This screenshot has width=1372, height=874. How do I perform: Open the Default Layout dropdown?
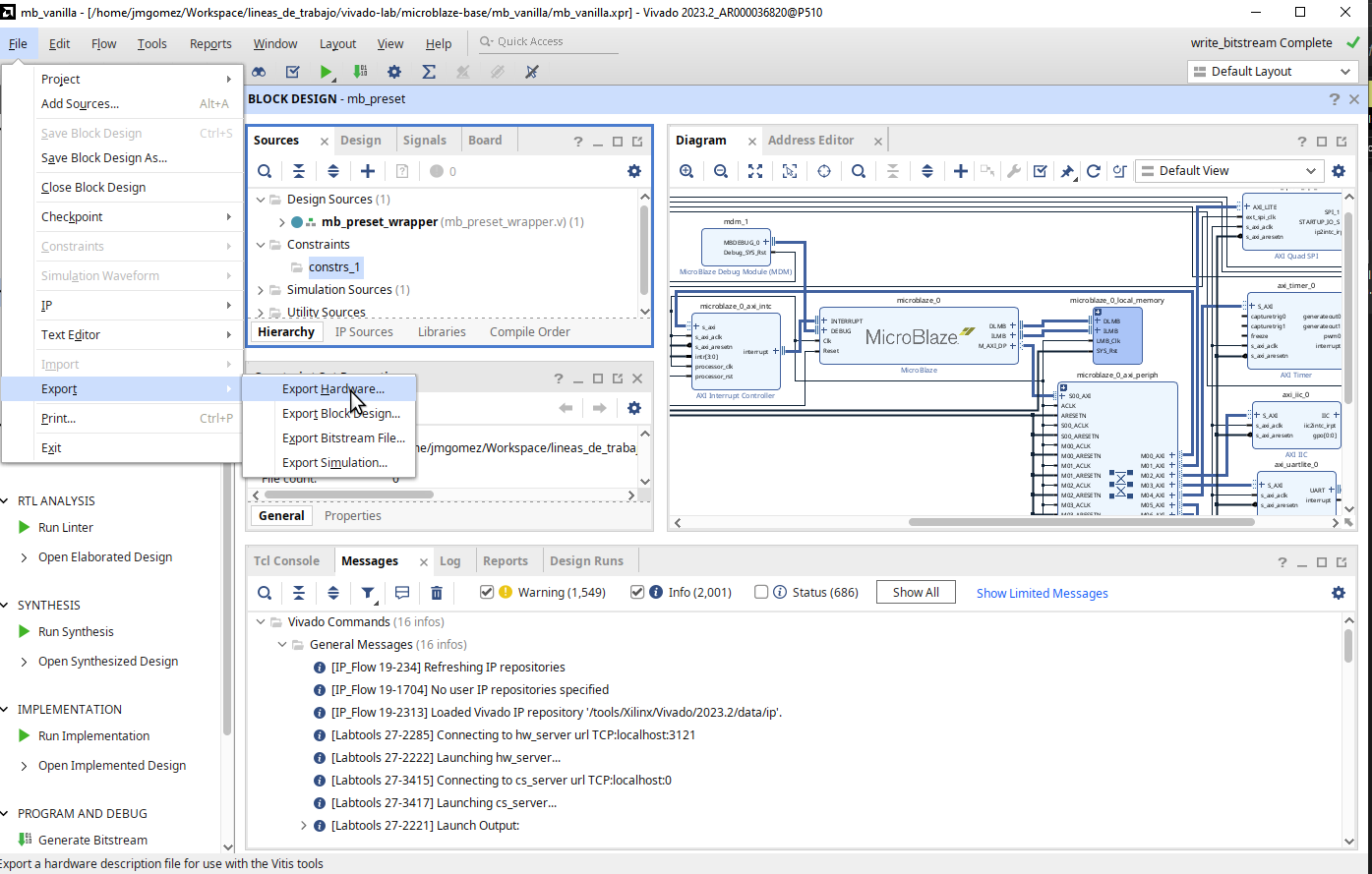point(1273,72)
